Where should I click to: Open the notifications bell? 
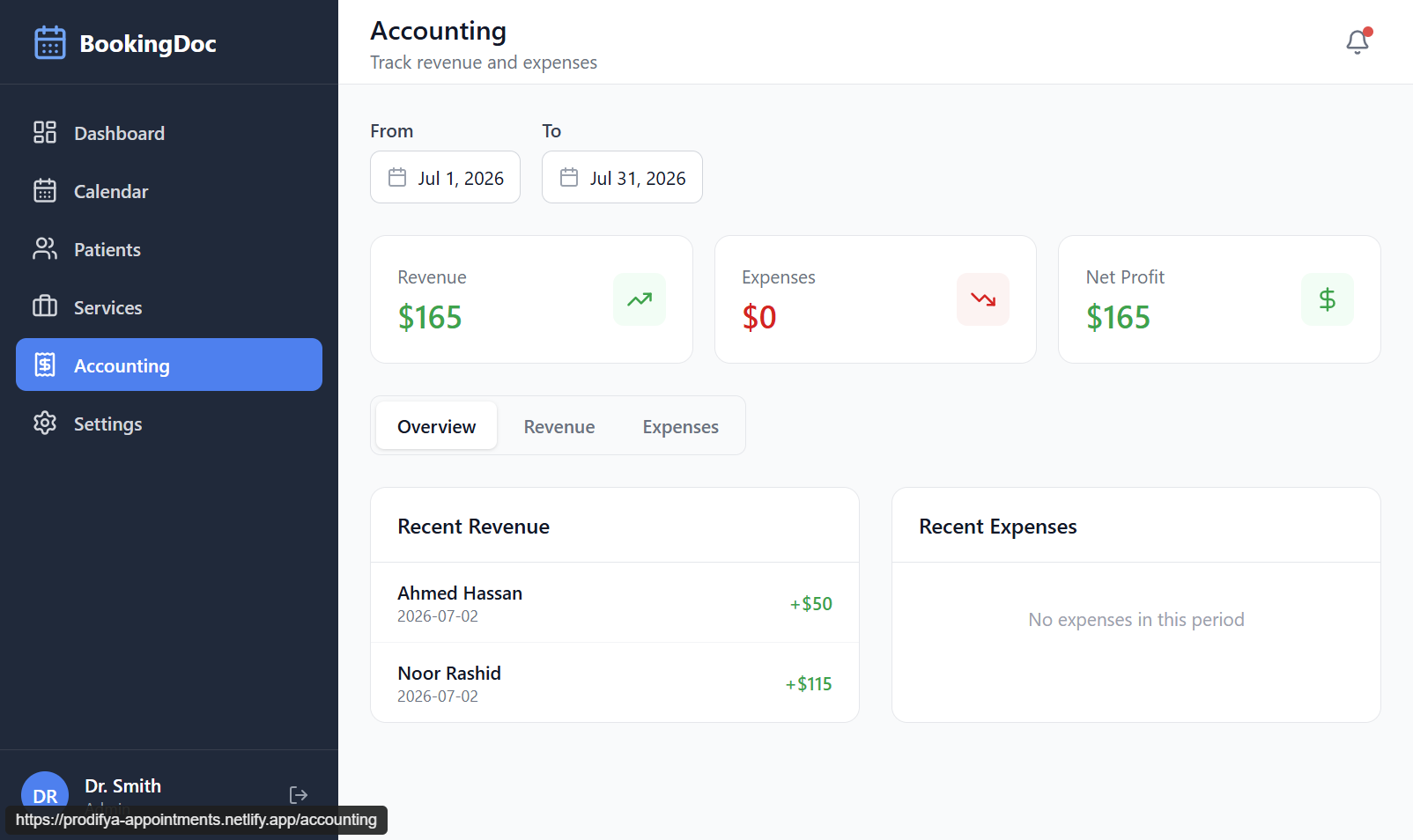click(x=1358, y=41)
